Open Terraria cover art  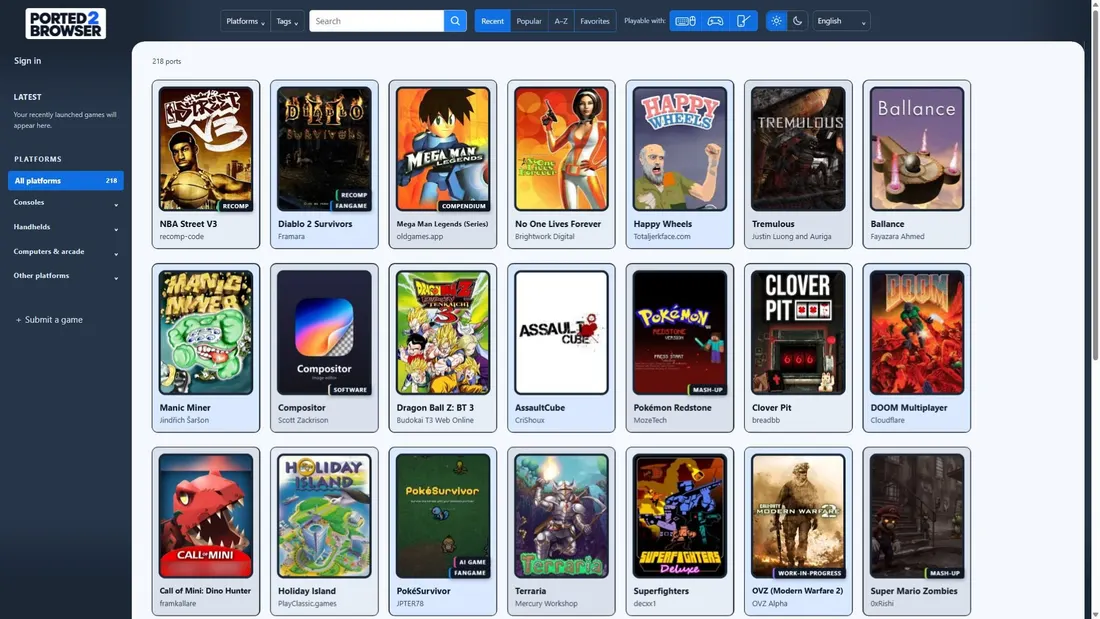coord(561,516)
